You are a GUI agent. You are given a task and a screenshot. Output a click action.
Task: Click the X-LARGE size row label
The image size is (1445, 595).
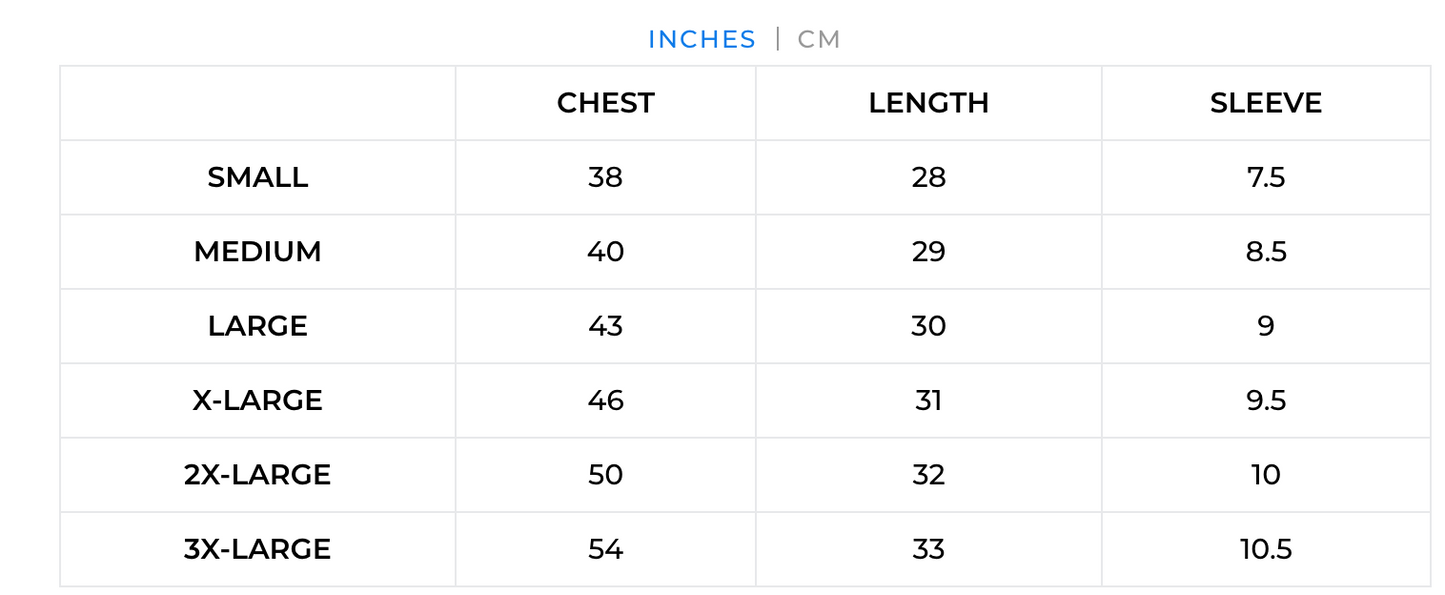[258, 400]
